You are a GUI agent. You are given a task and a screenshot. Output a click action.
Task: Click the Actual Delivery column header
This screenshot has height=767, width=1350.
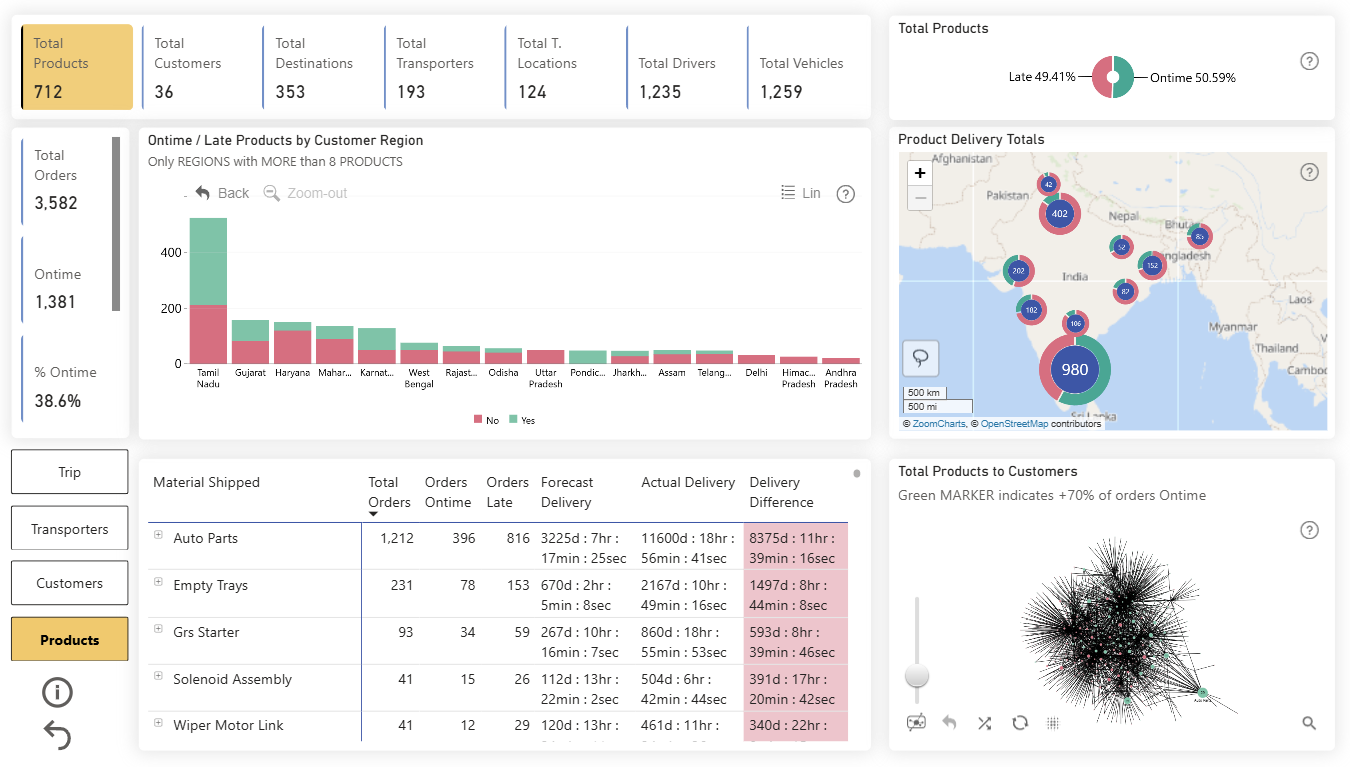(x=688, y=482)
